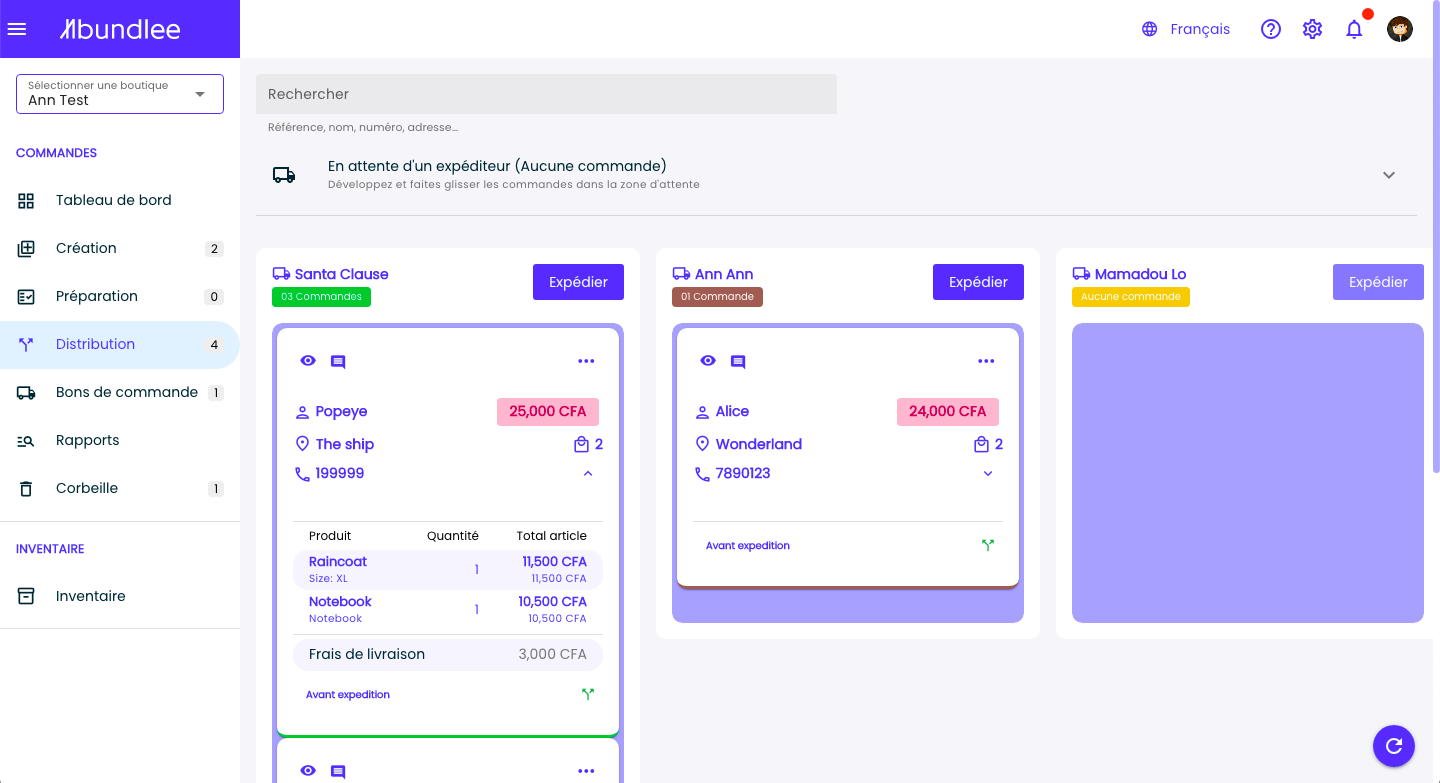Image resolution: width=1440 pixels, height=783 pixels.
Task: Open more options for Popeye order
Action: pyautogui.click(x=586, y=361)
